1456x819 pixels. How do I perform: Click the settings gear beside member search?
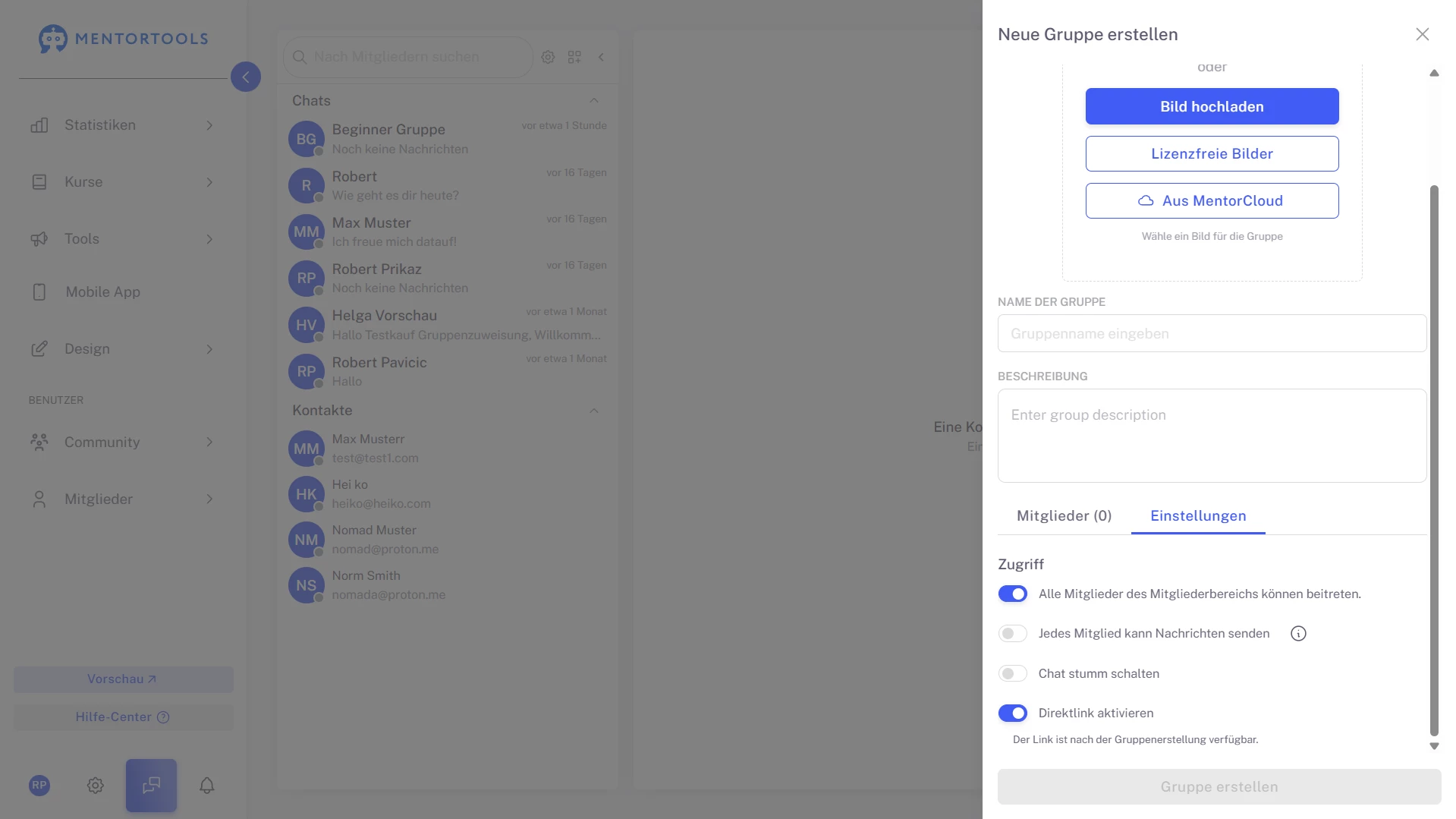click(548, 57)
